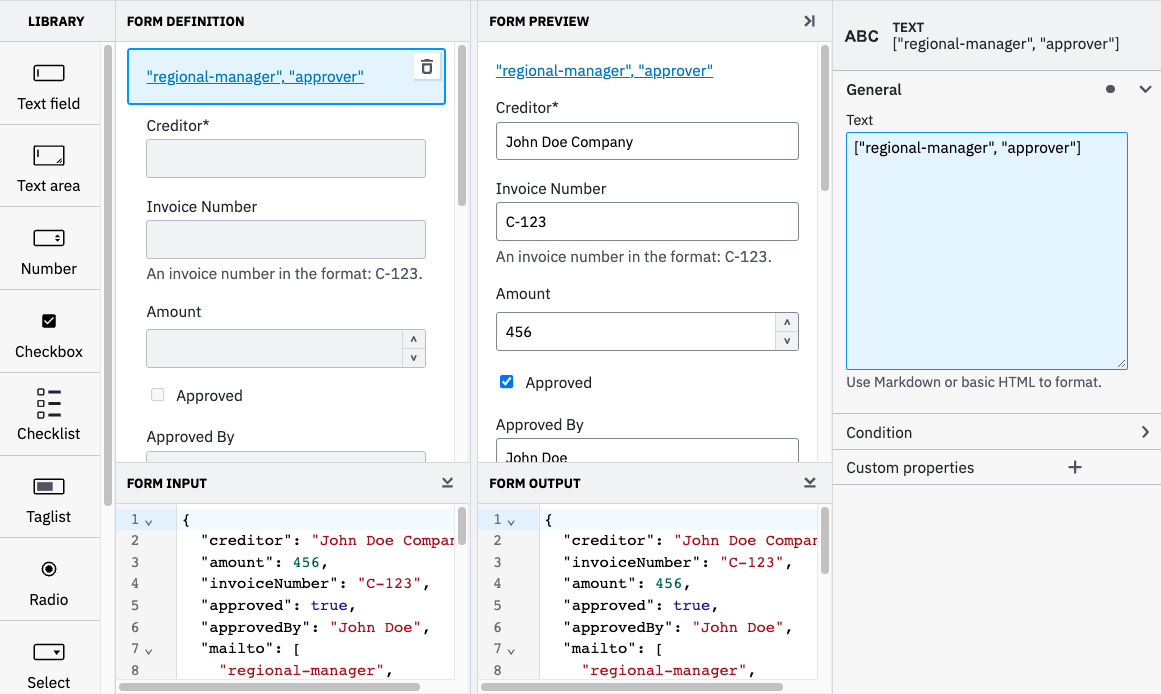Edit the Text property textarea
Viewport: 1161px width, 694px height.
(986, 250)
